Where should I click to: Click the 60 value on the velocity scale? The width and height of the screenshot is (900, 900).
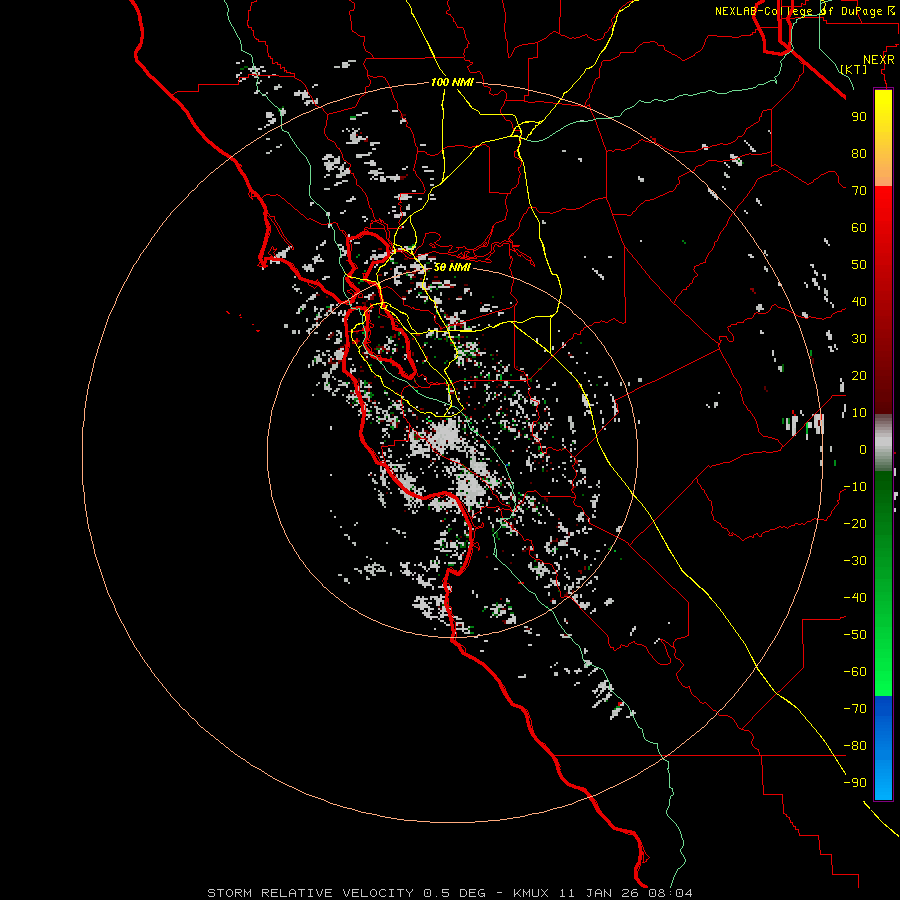(859, 227)
